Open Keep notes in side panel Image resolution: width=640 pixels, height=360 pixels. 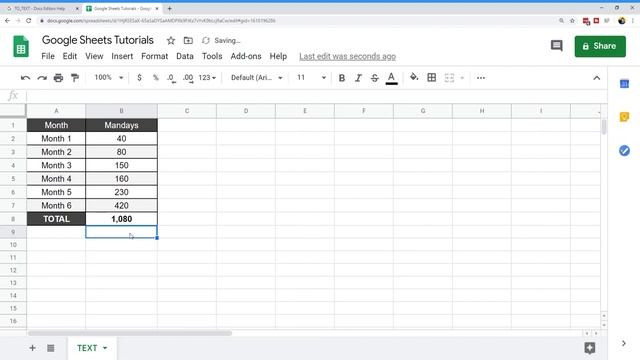point(624,117)
